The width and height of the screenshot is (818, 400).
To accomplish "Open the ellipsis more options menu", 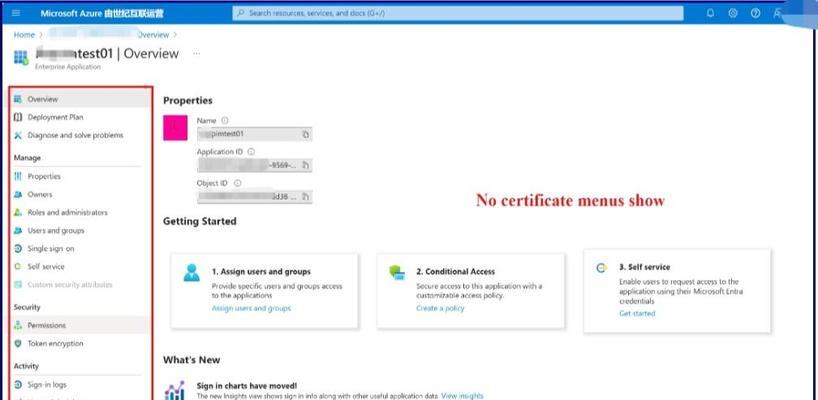I will point(197,53).
